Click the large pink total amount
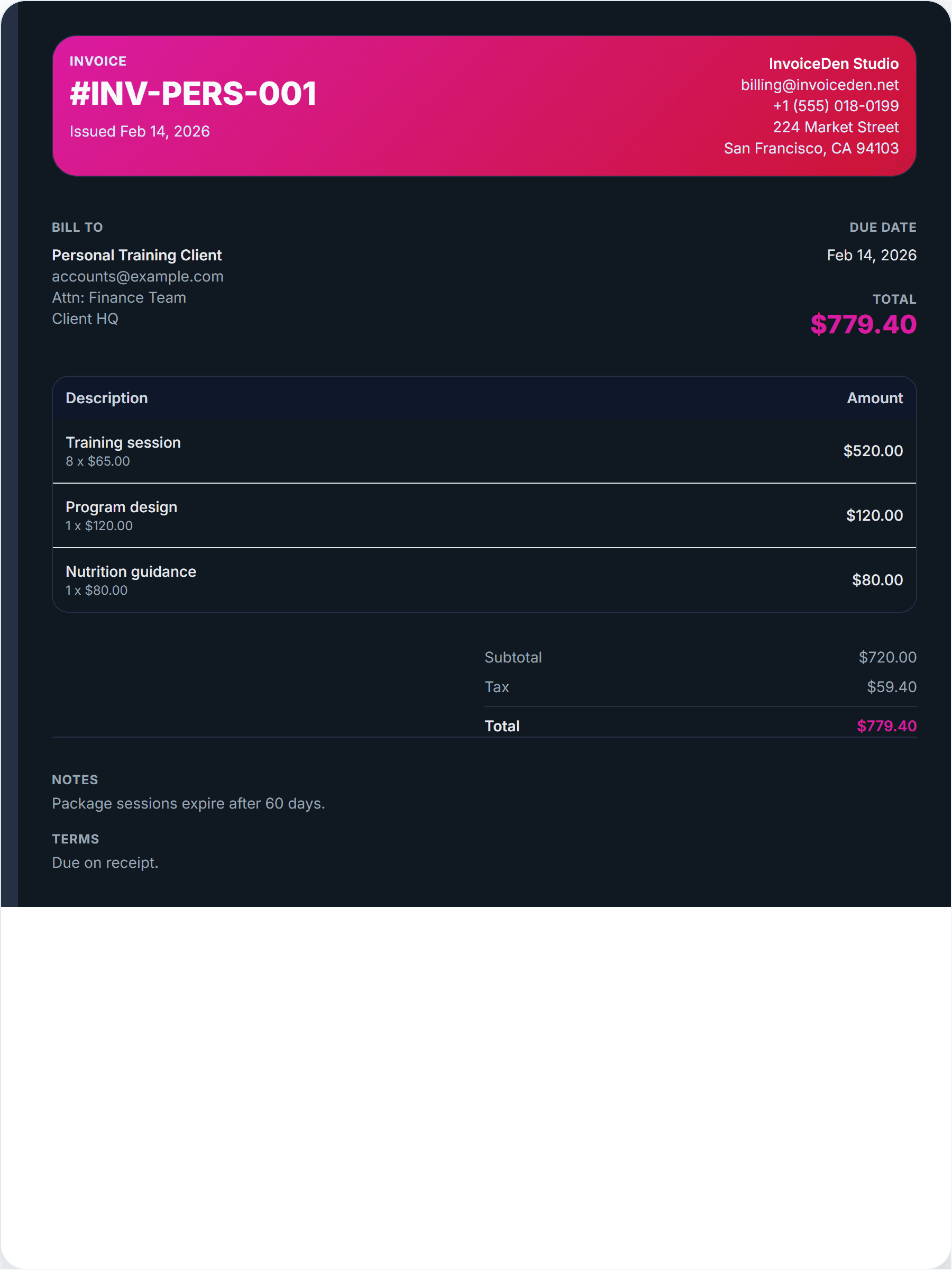The width and height of the screenshot is (952, 1270). tap(863, 324)
